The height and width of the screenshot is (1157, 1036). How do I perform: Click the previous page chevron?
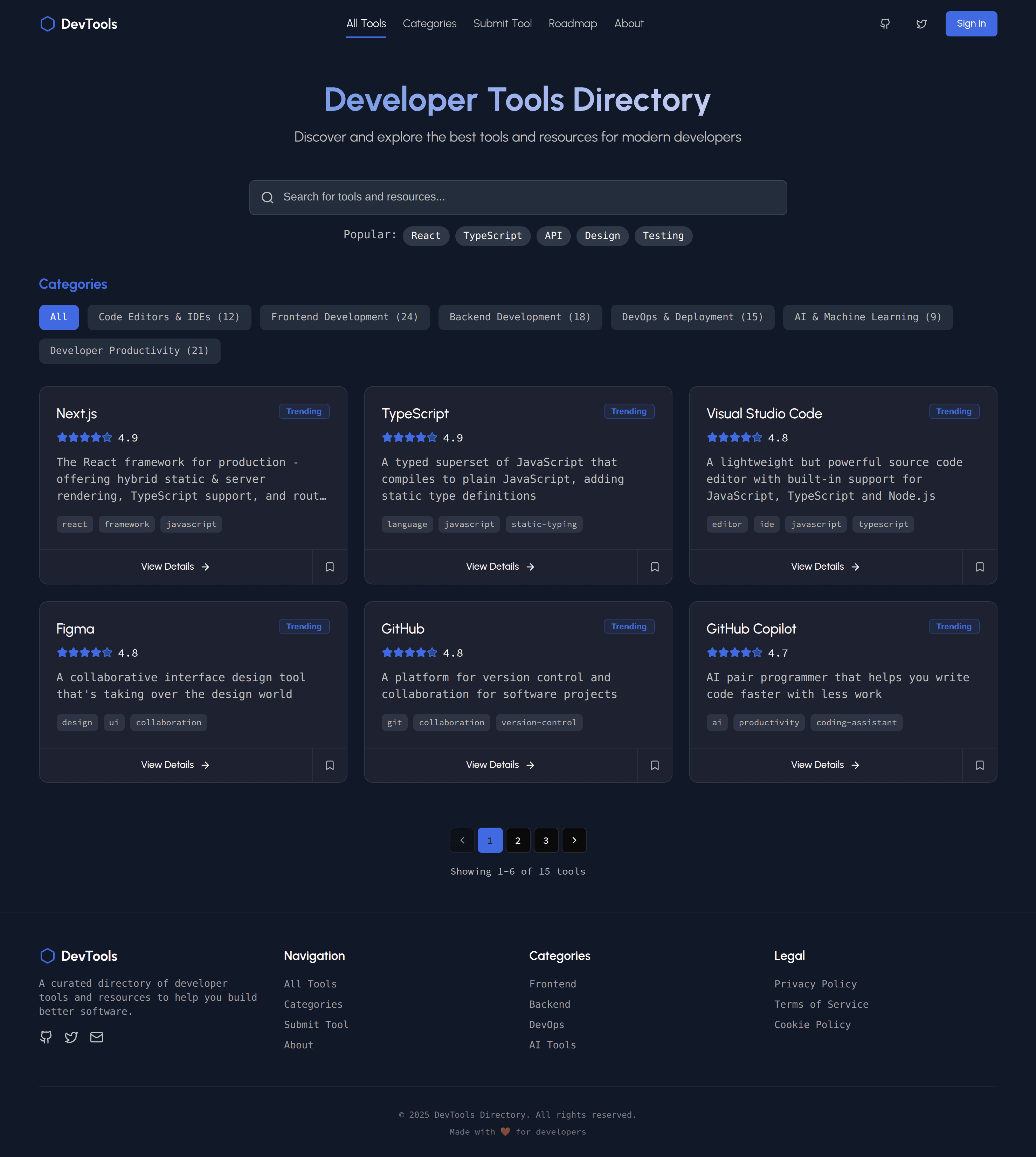coord(462,840)
